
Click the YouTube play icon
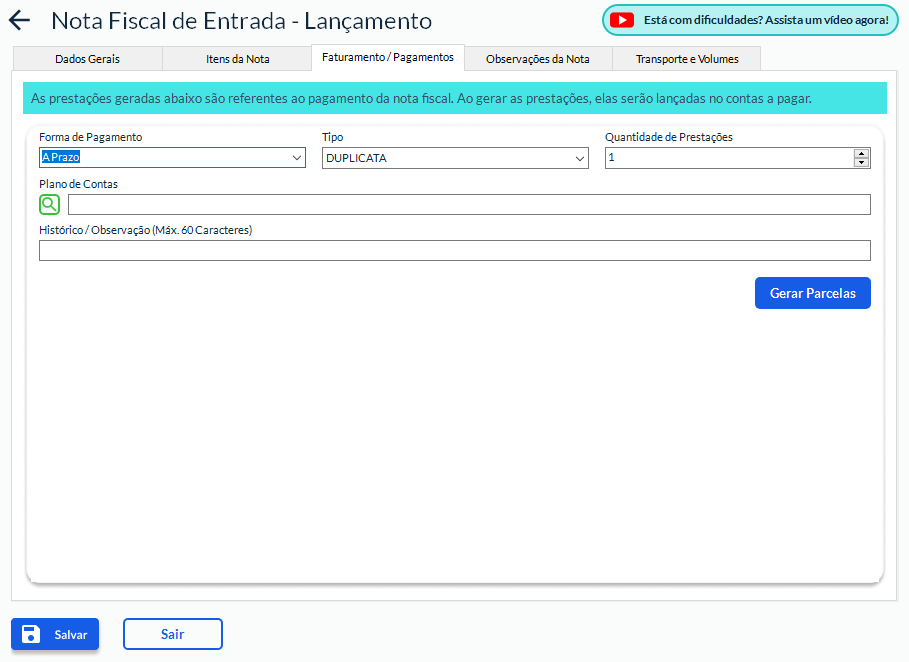click(x=622, y=20)
